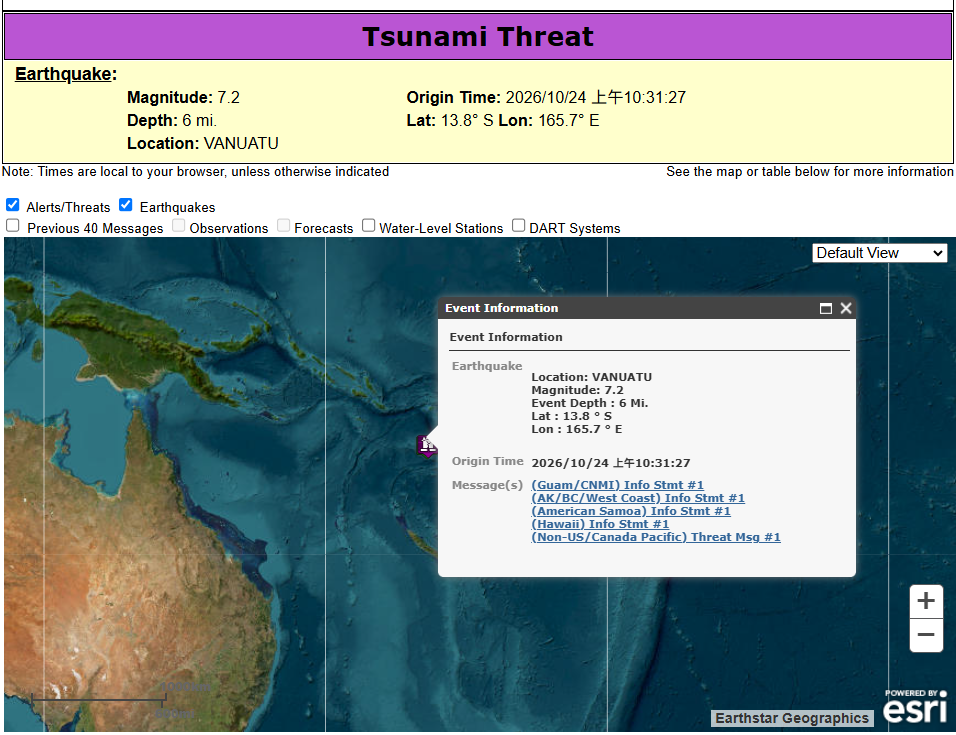
Task: Click the popup's Magnitude: 7.2 line
Action: [577, 390]
